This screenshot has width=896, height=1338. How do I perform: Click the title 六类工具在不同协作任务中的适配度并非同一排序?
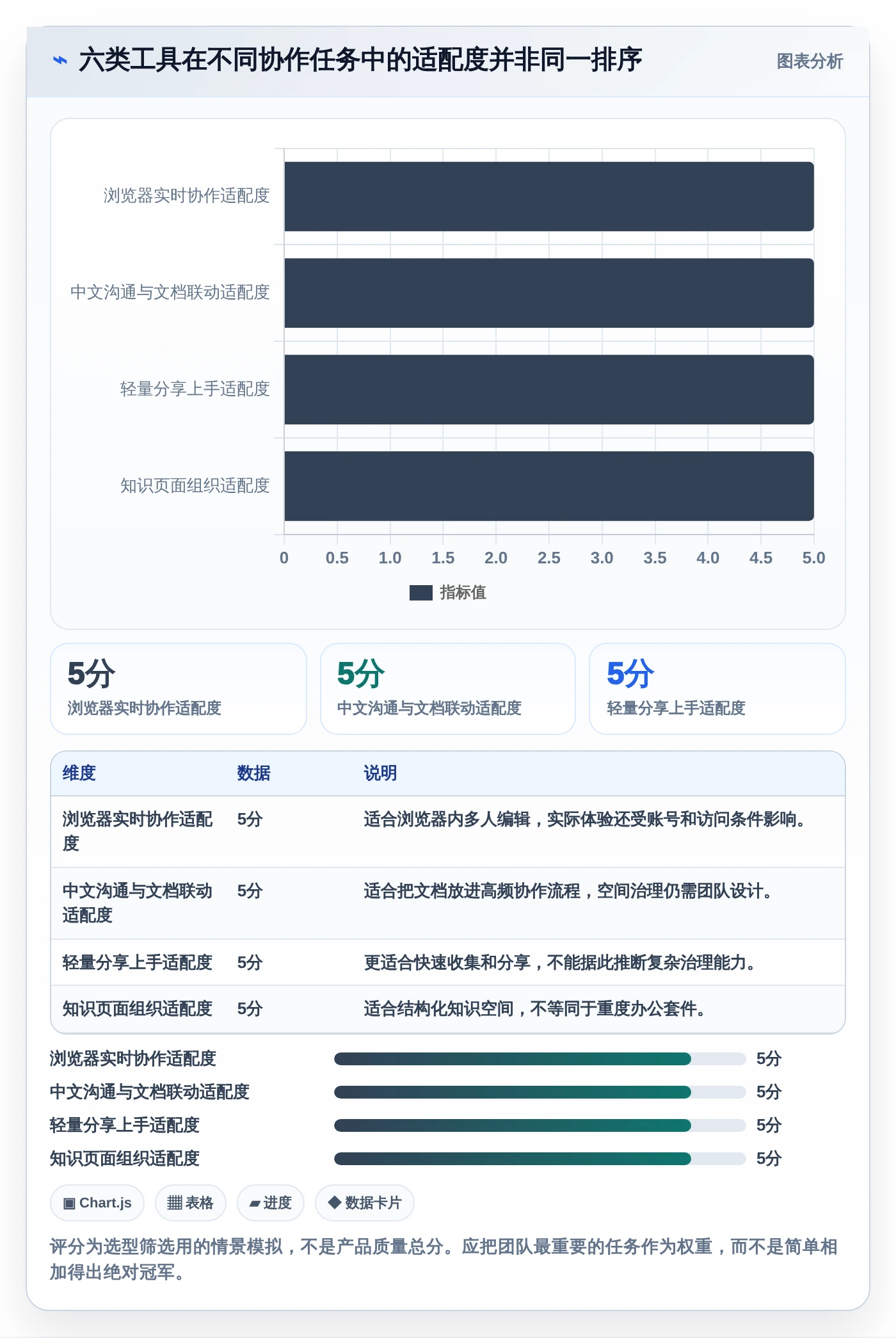click(360, 60)
